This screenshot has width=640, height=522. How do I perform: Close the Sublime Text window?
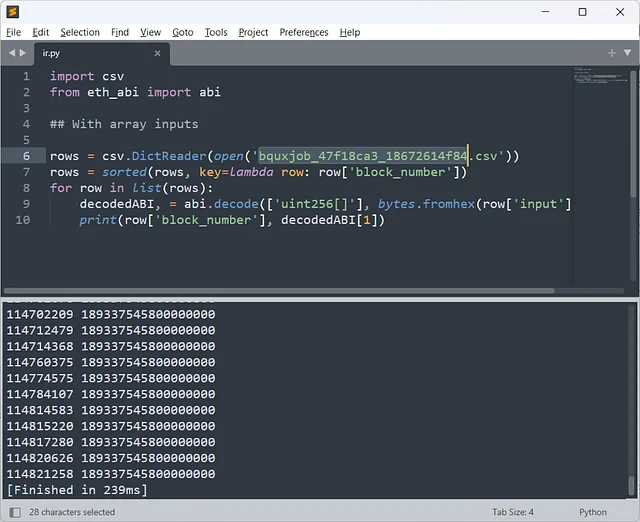(620, 12)
